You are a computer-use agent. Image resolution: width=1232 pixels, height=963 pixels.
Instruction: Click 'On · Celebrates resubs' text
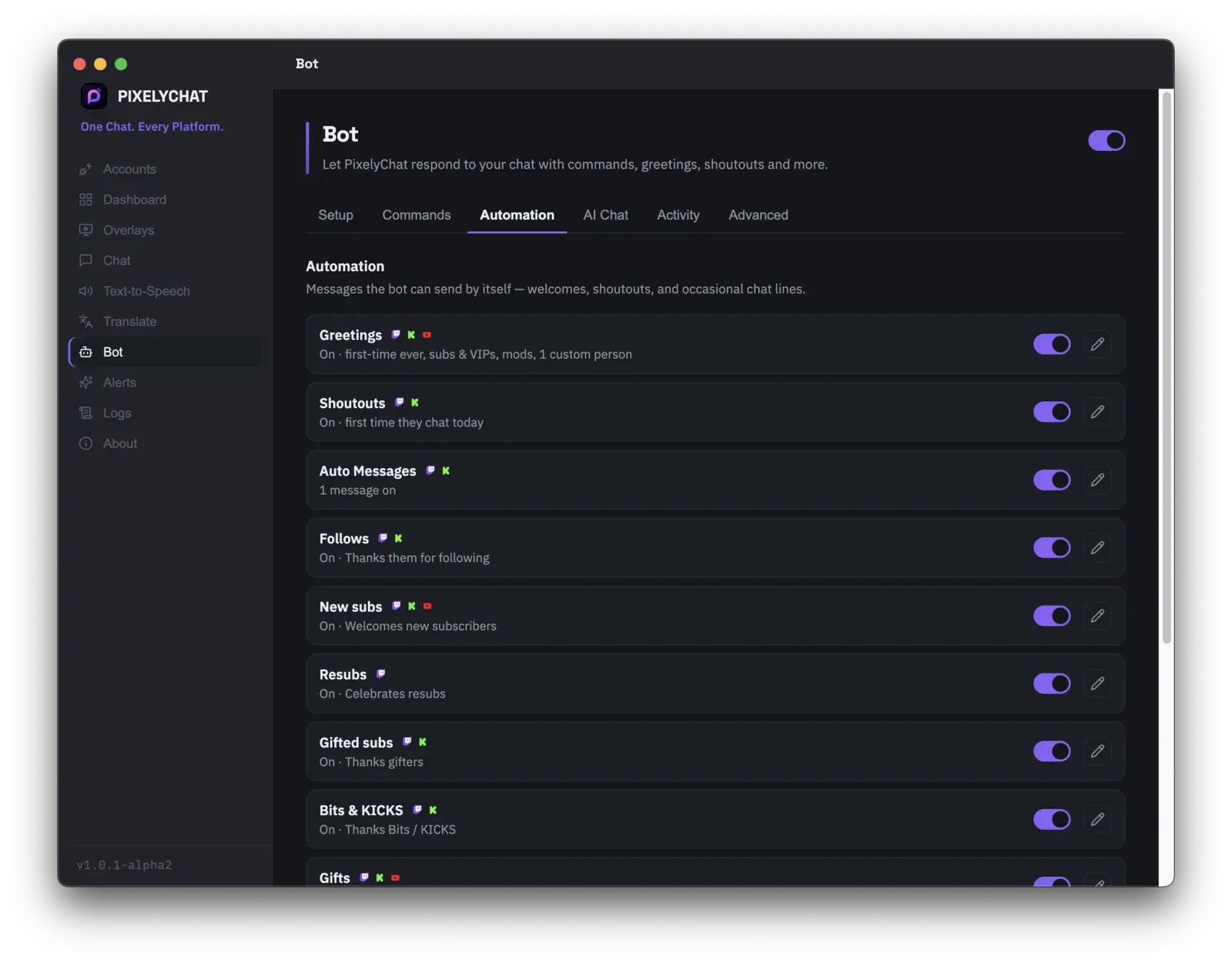(x=383, y=694)
